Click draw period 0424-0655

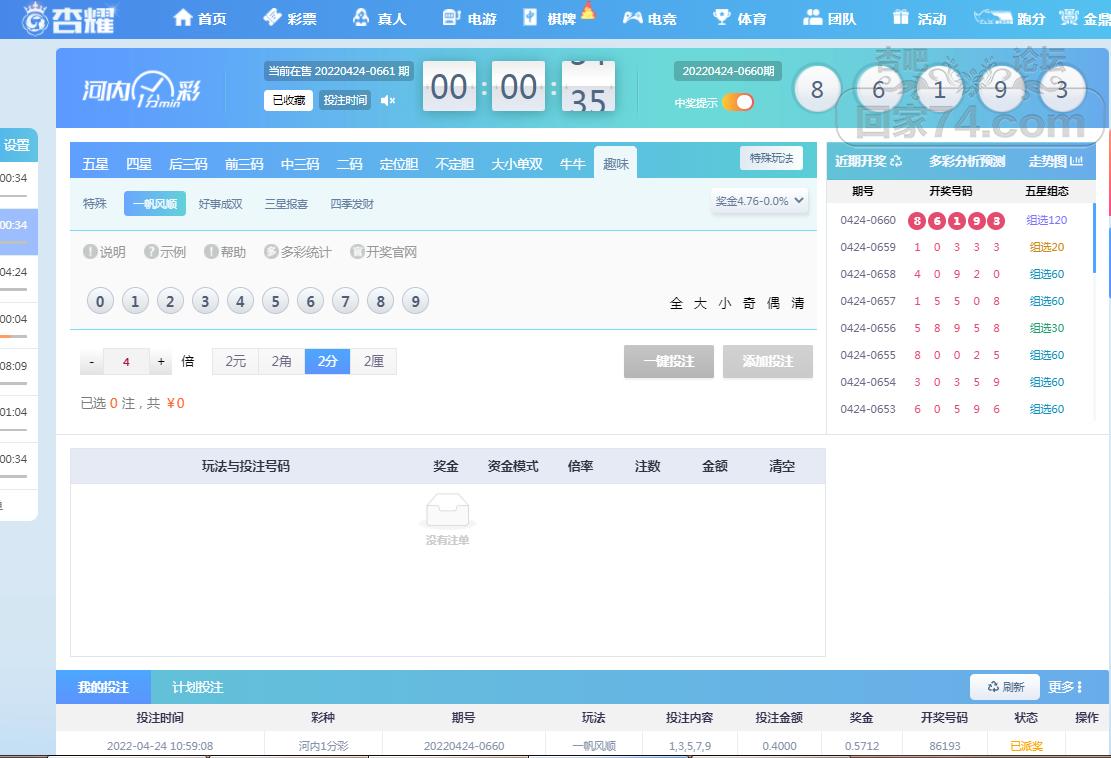868,355
